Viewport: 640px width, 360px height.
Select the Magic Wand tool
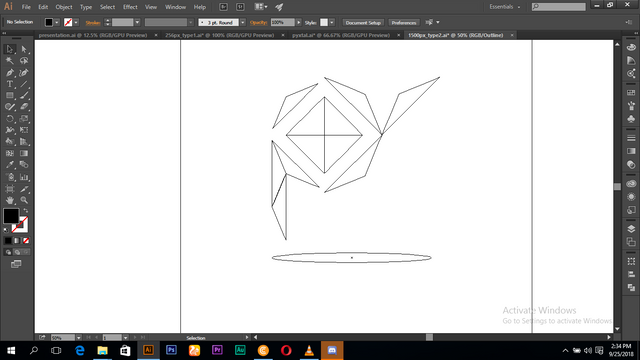[10, 61]
